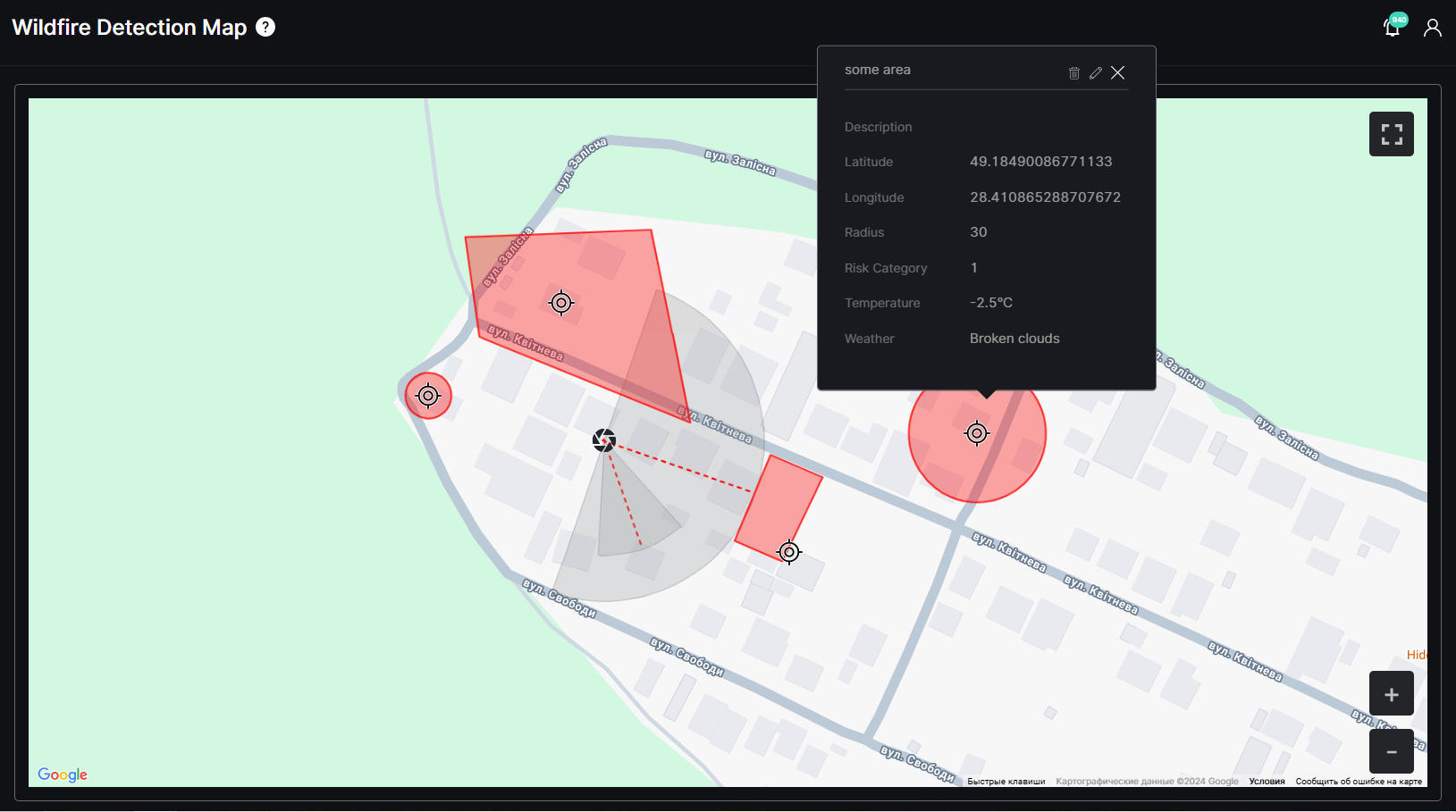
Task: Click the 'Broken clouds' weather value
Action: (x=1014, y=339)
